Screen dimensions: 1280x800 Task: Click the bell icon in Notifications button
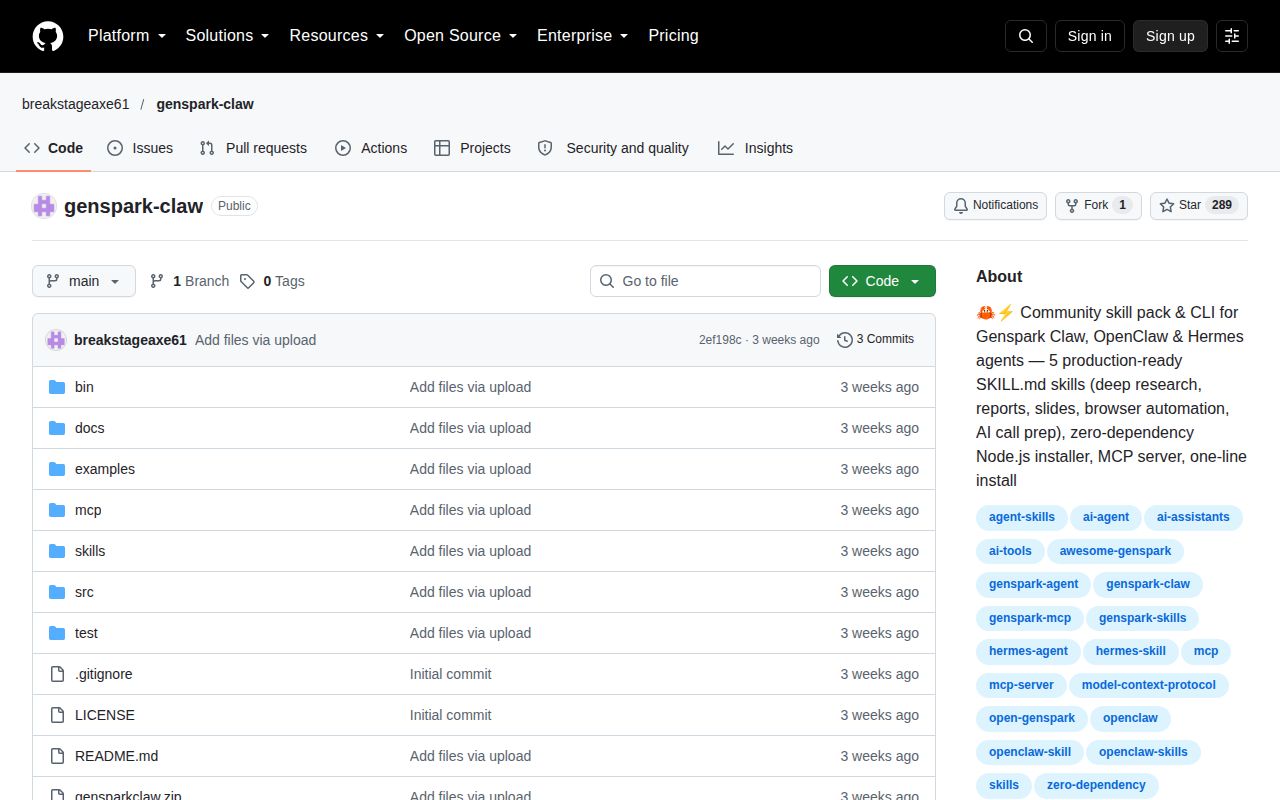(x=961, y=205)
